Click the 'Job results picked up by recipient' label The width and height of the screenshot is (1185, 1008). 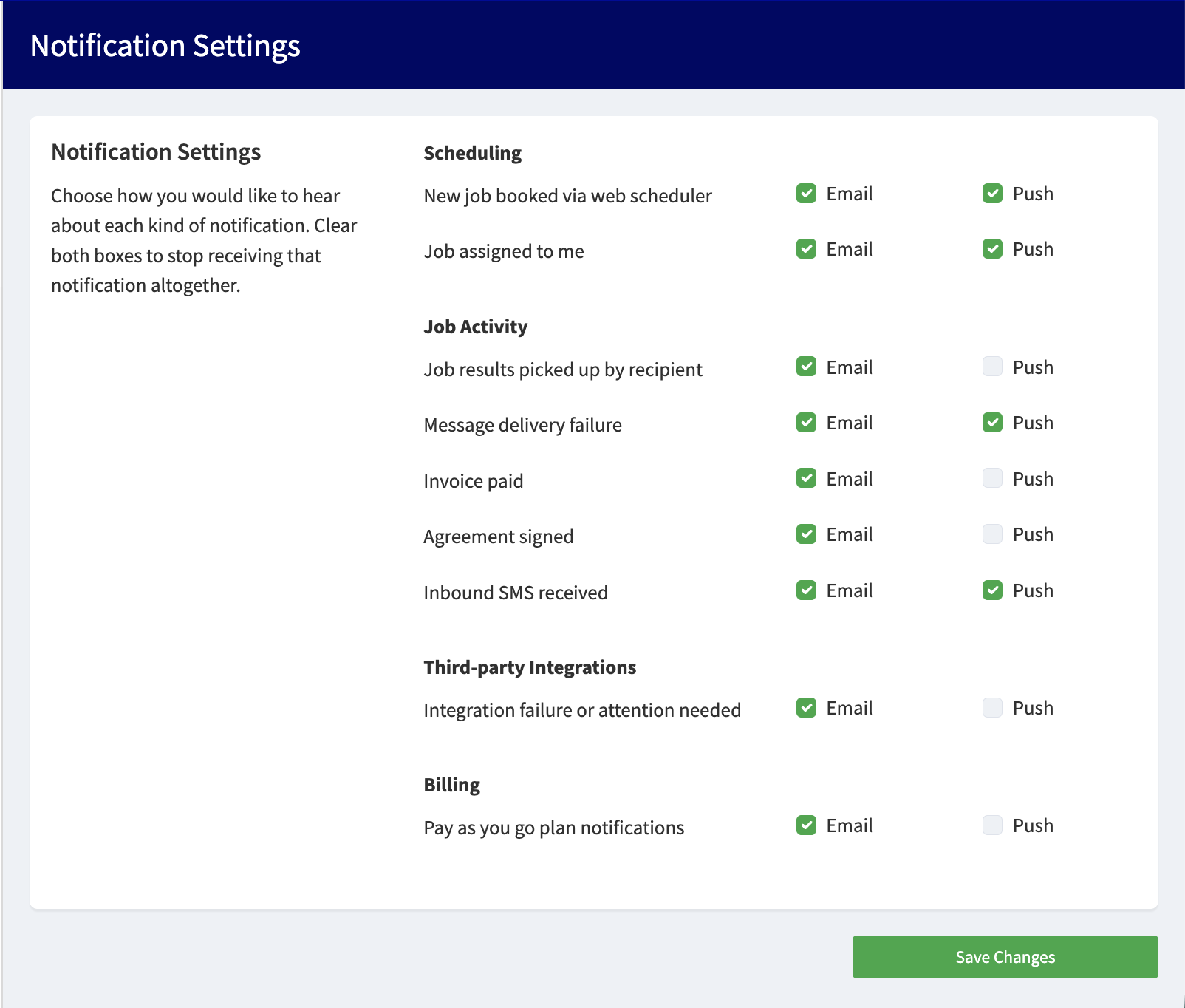tap(563, 370)
